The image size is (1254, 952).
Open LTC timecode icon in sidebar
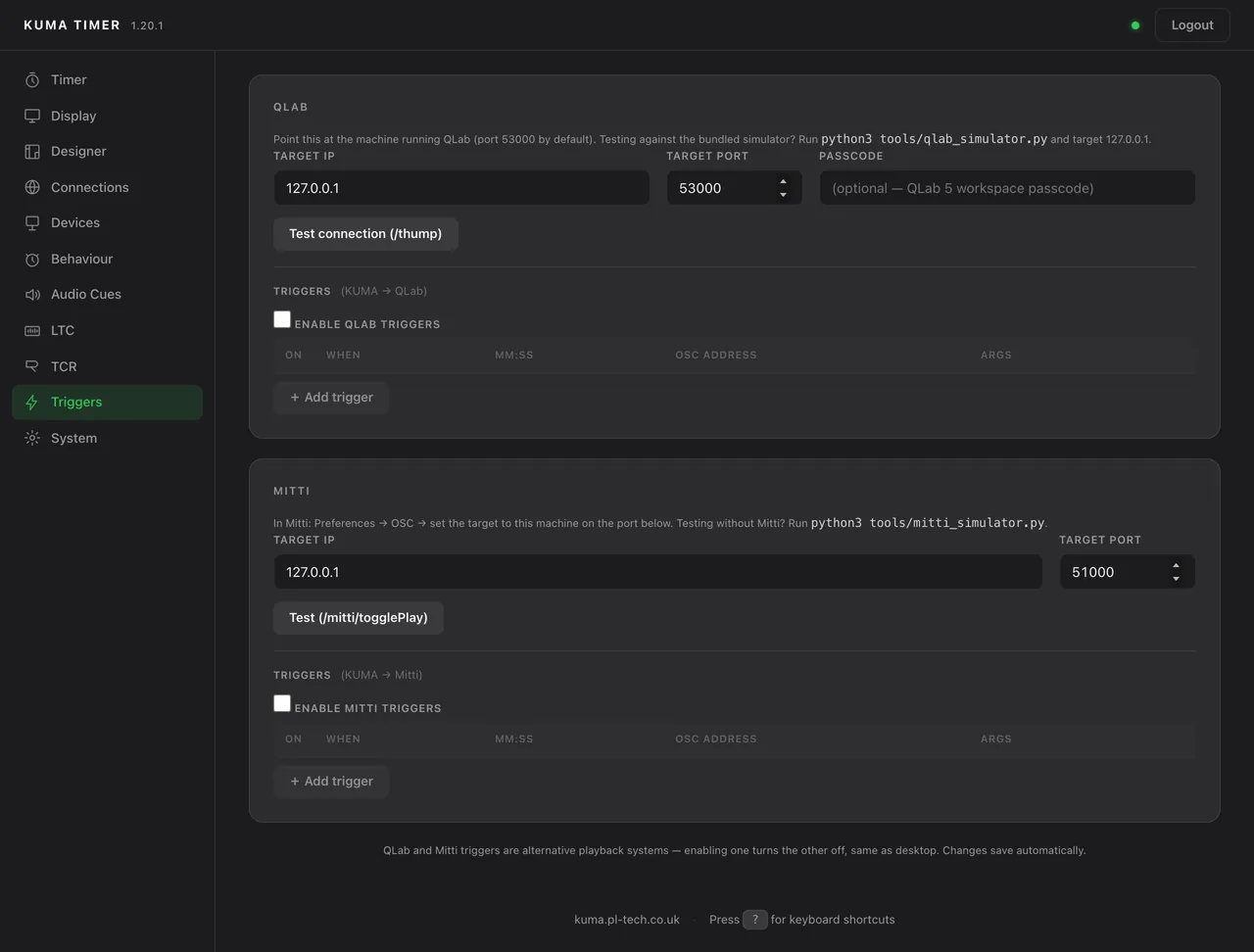tap(32, 330)
